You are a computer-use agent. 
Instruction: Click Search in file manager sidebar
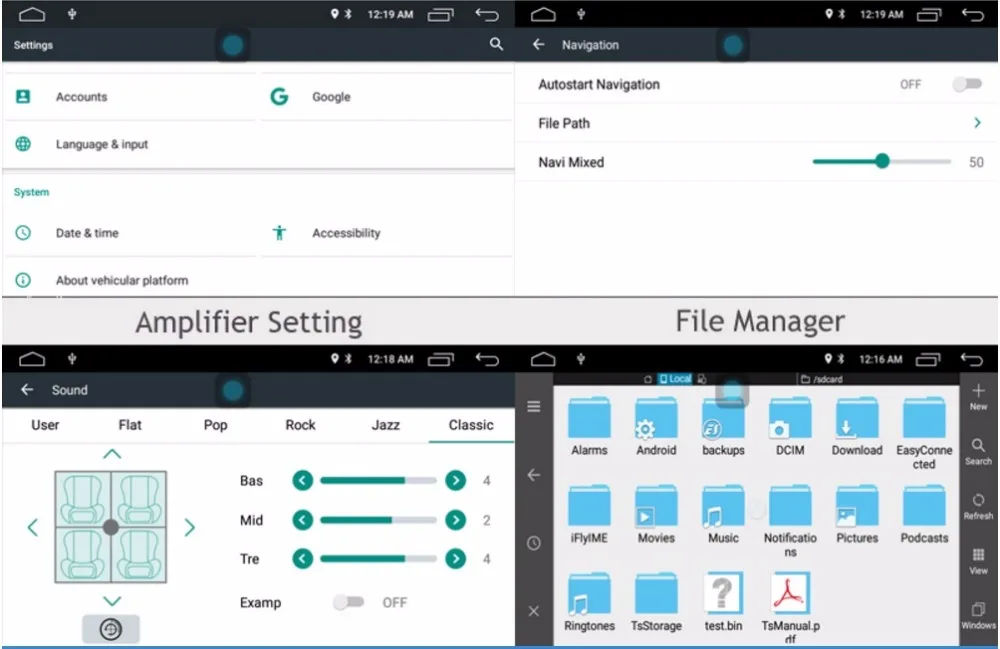tap(978, 452)
